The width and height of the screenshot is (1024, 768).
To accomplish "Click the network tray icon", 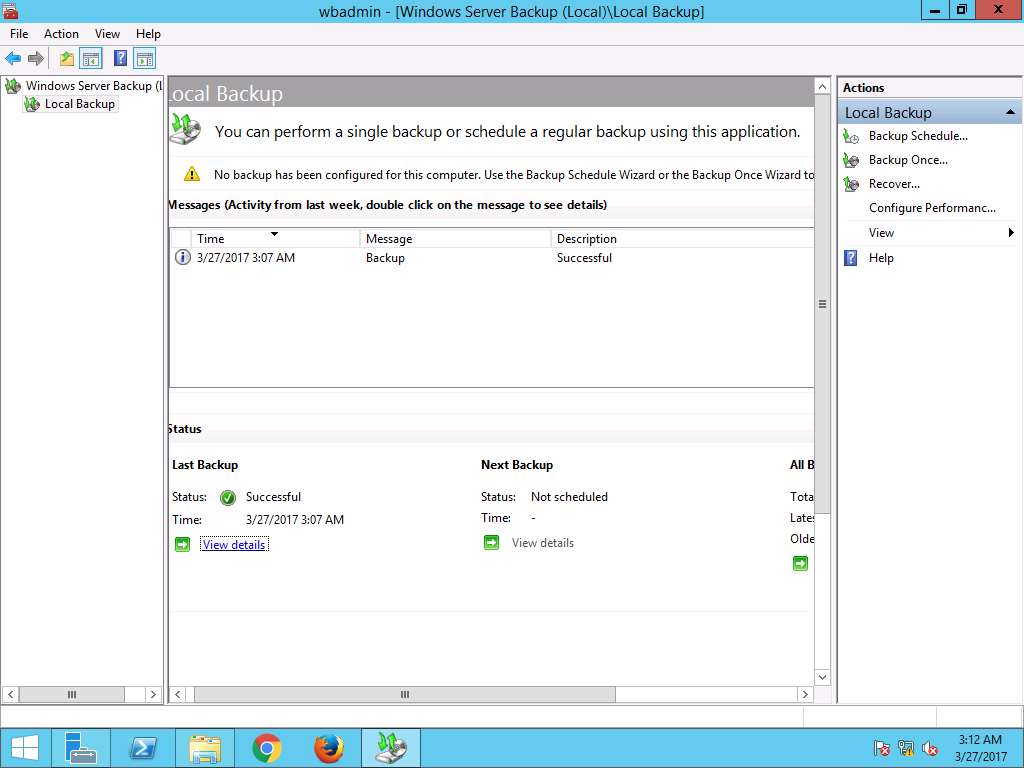I will click(x=906, y=748).
